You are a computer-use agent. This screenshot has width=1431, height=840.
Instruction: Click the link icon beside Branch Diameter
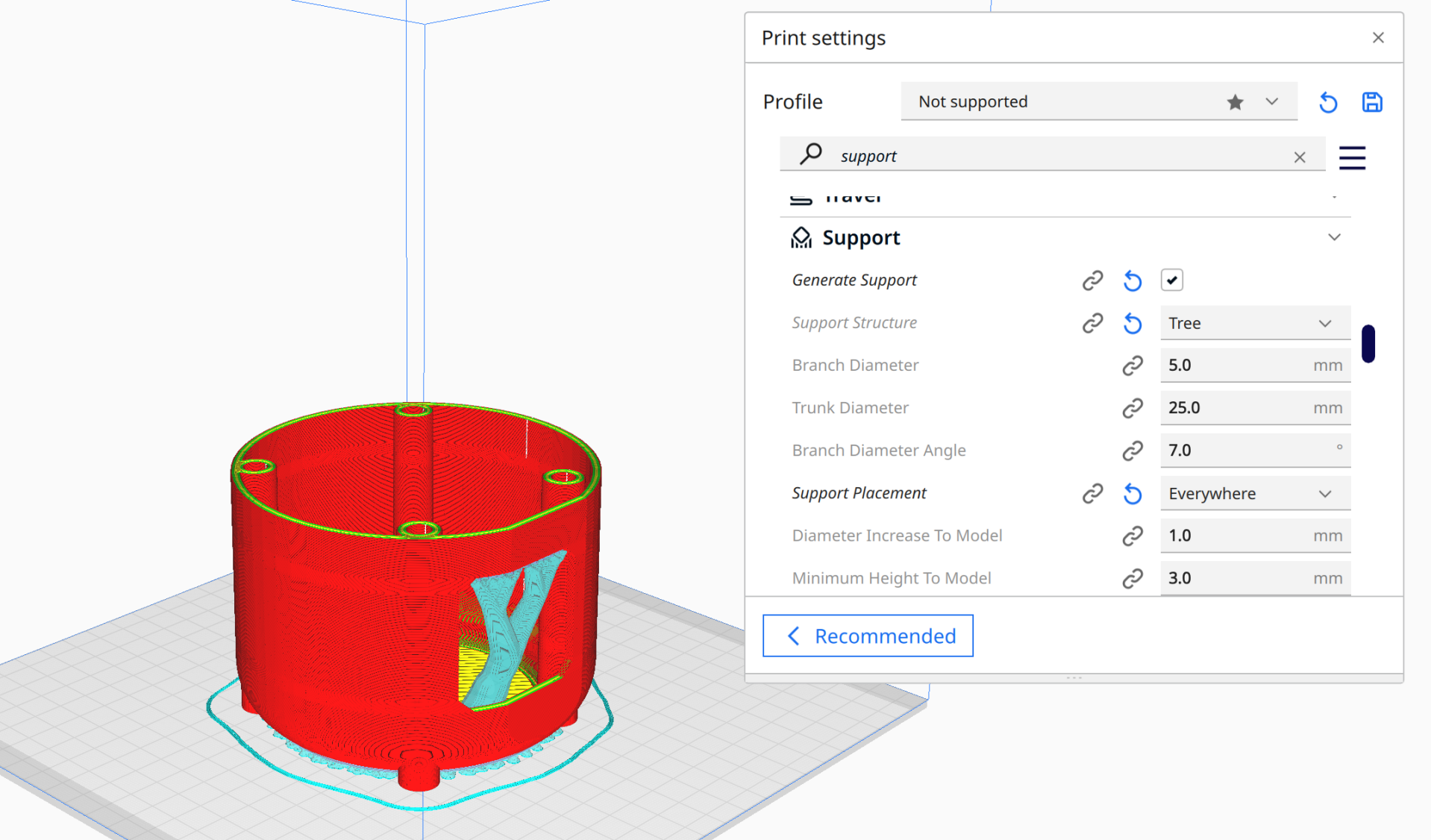pyautogui.click(x=1132, y=366)
